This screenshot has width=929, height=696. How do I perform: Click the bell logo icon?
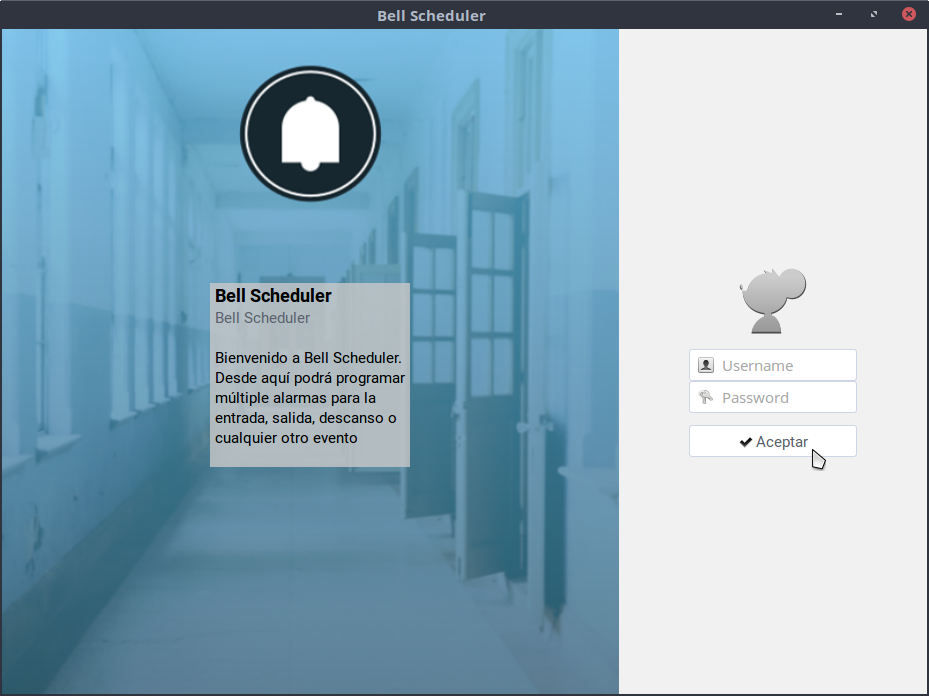(310, 134)
